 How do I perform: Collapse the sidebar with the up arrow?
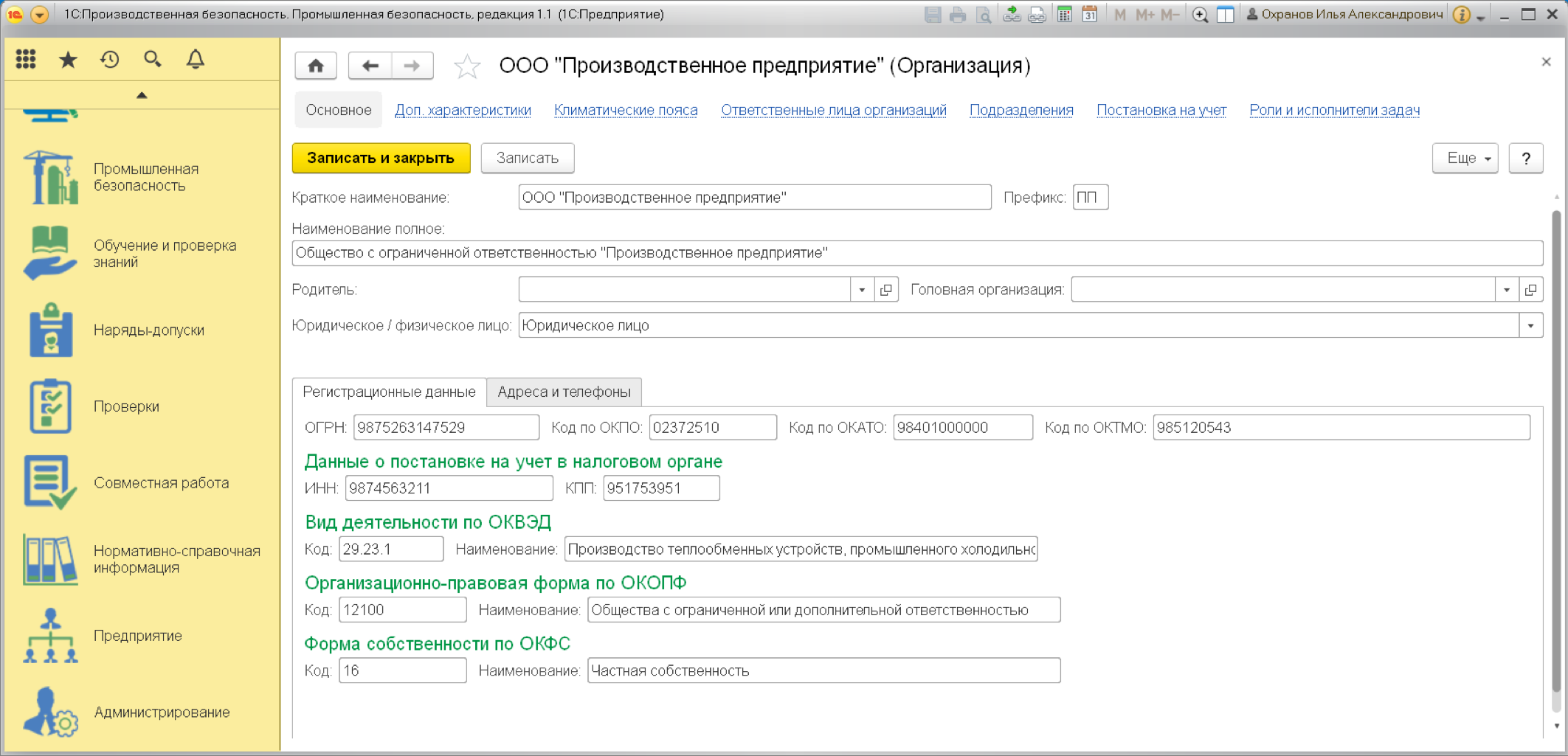pos(142,95)
